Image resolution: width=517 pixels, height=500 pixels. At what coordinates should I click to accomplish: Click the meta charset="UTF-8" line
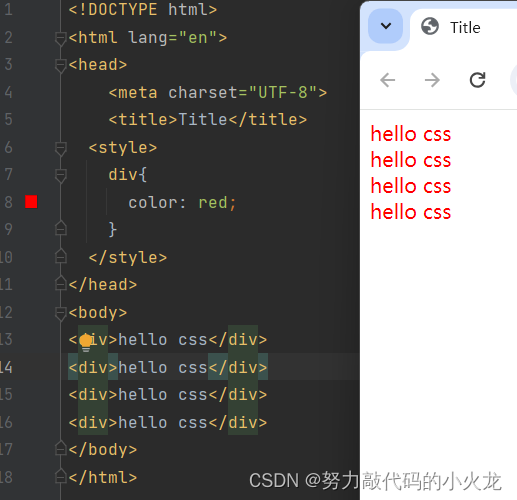pyautogui.click(x=218, y=93)
